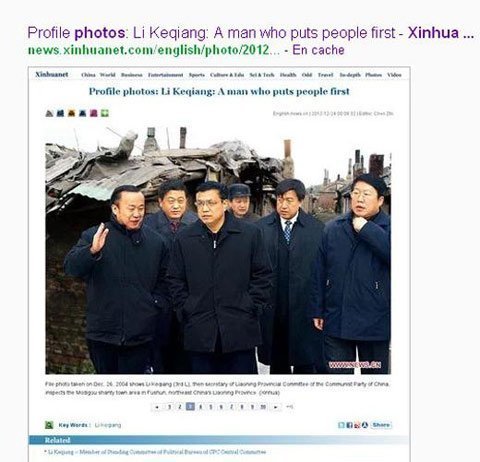
Task: Click the green icon in the article toolbar
Action: 105,113
